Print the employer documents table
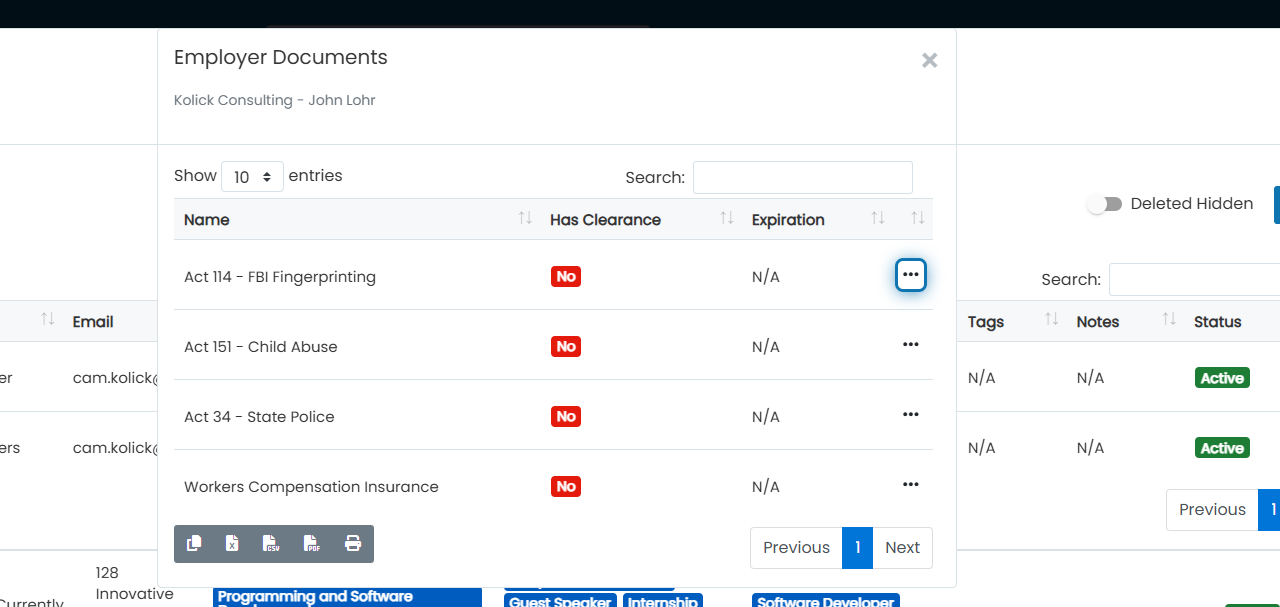The image size is (1280, 607). tap(353, 544)
